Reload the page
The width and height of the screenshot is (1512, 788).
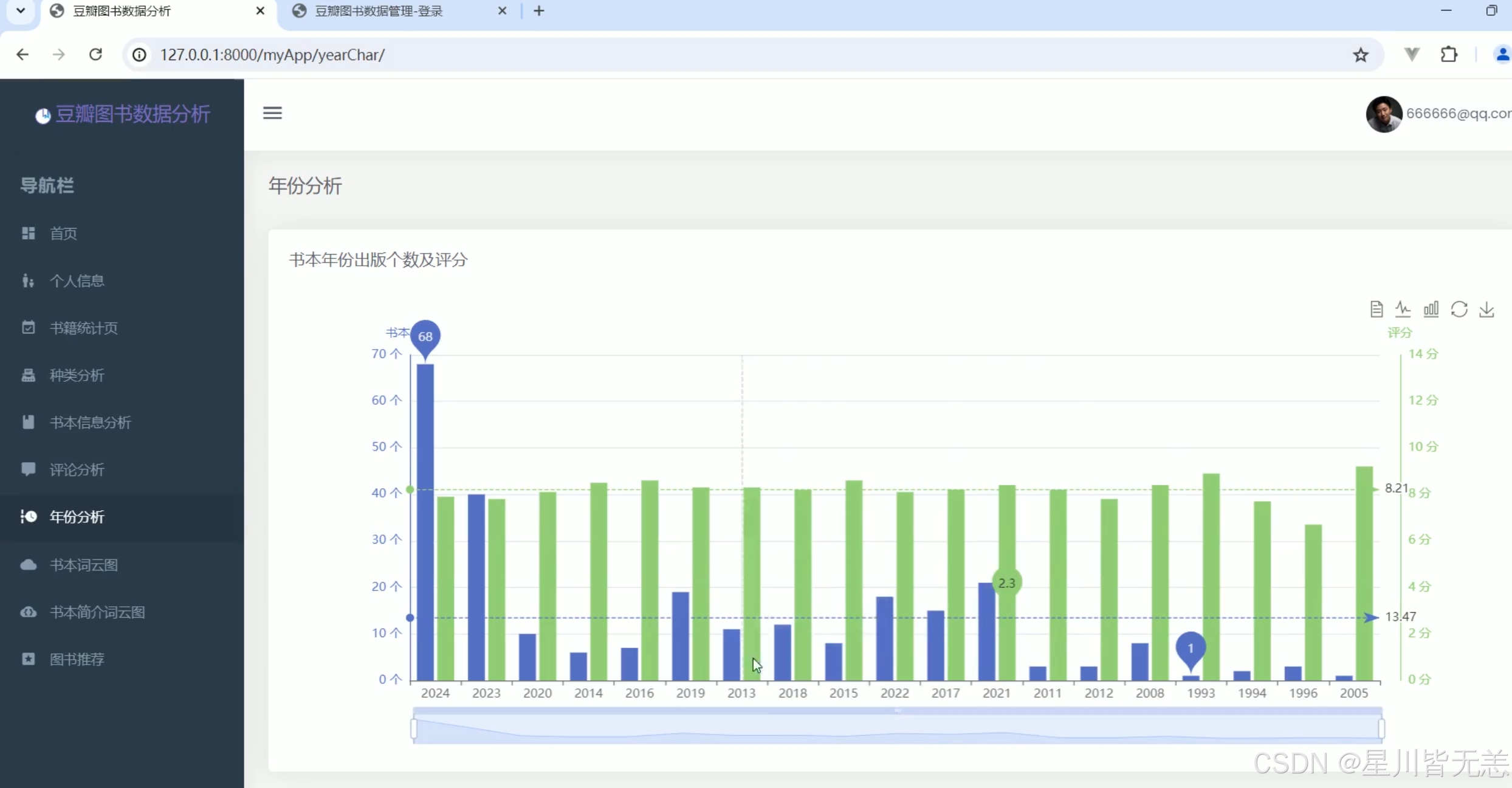(95, 55)
